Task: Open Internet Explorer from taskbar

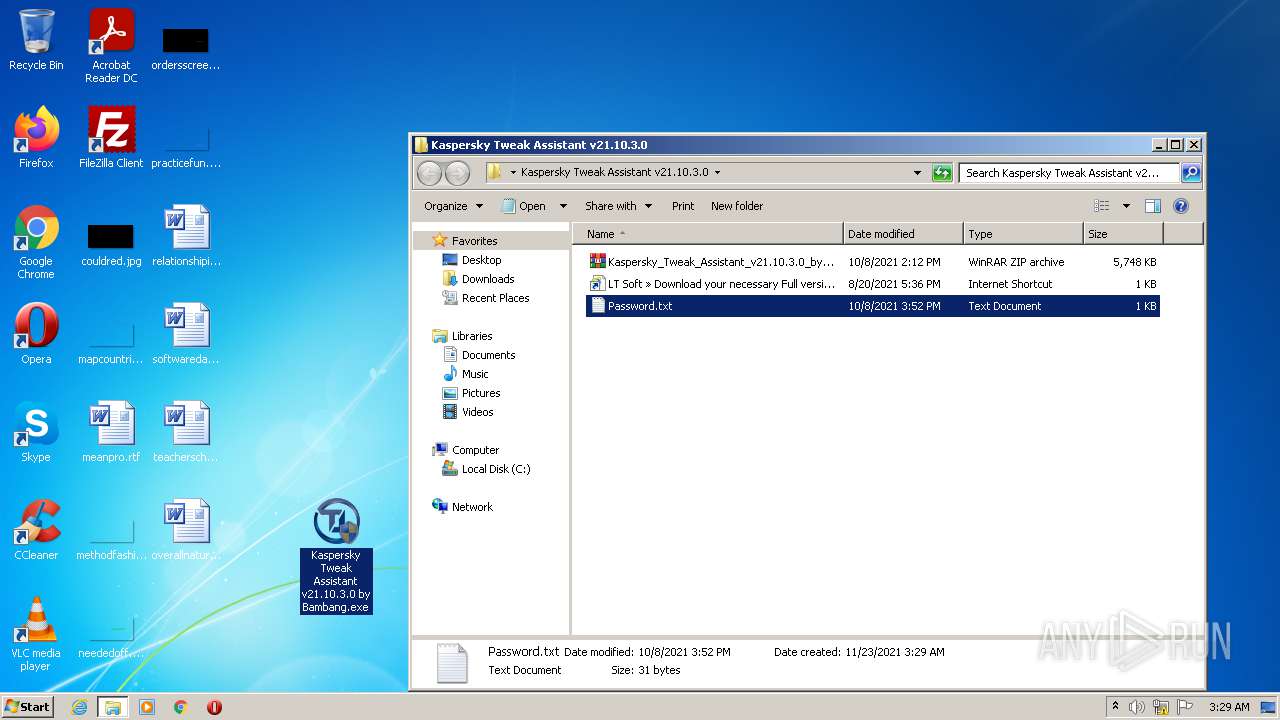Action: point(80,707)
